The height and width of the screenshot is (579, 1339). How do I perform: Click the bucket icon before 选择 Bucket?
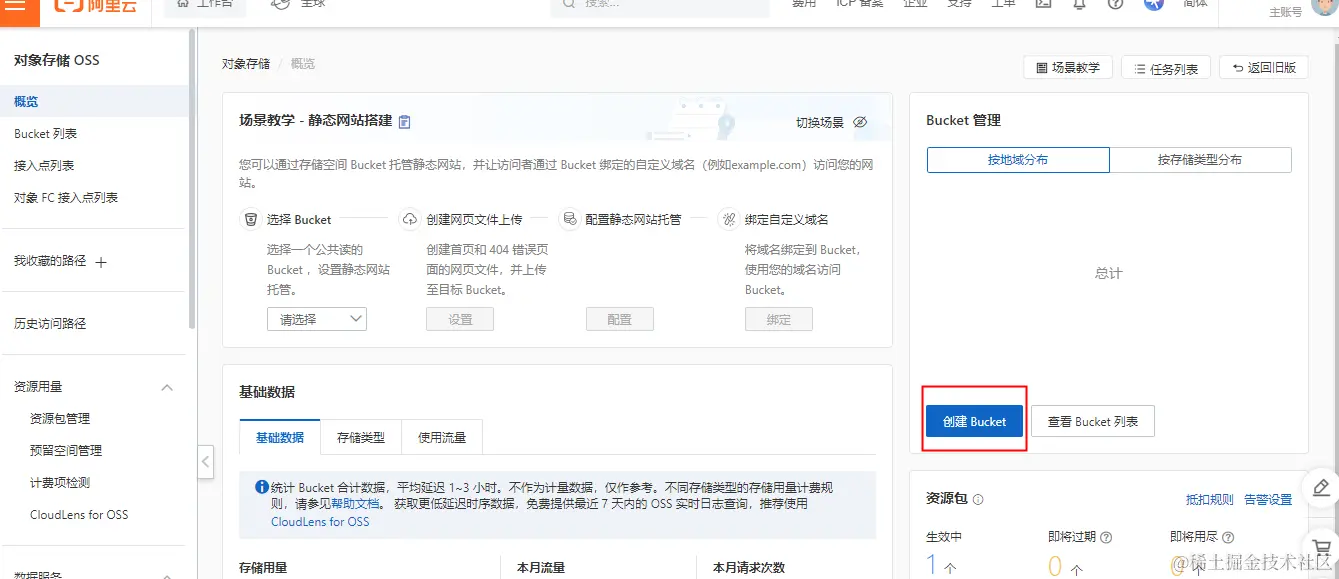[x=251, y=219]
